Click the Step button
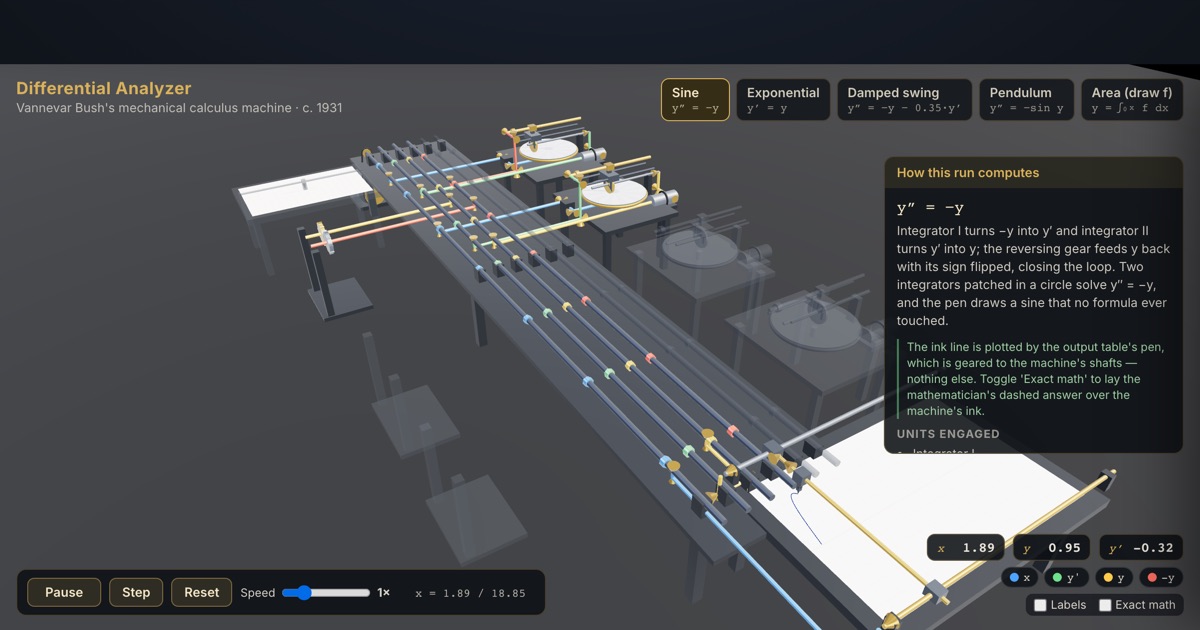1200x630 pixels. click(136, 592)
